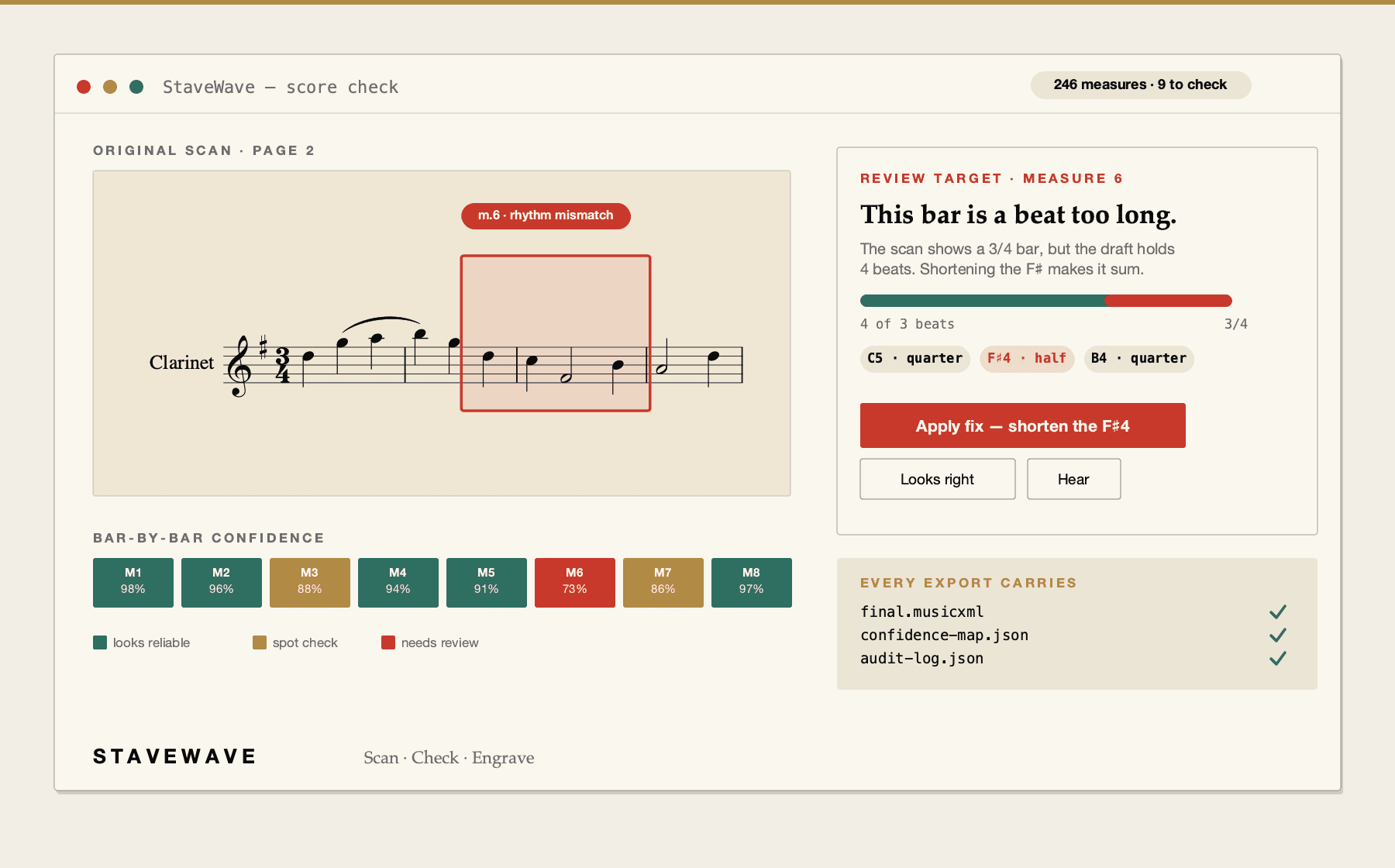Click the ORIGINAL SCAN · PAGE 2 heading

[204, 150]
